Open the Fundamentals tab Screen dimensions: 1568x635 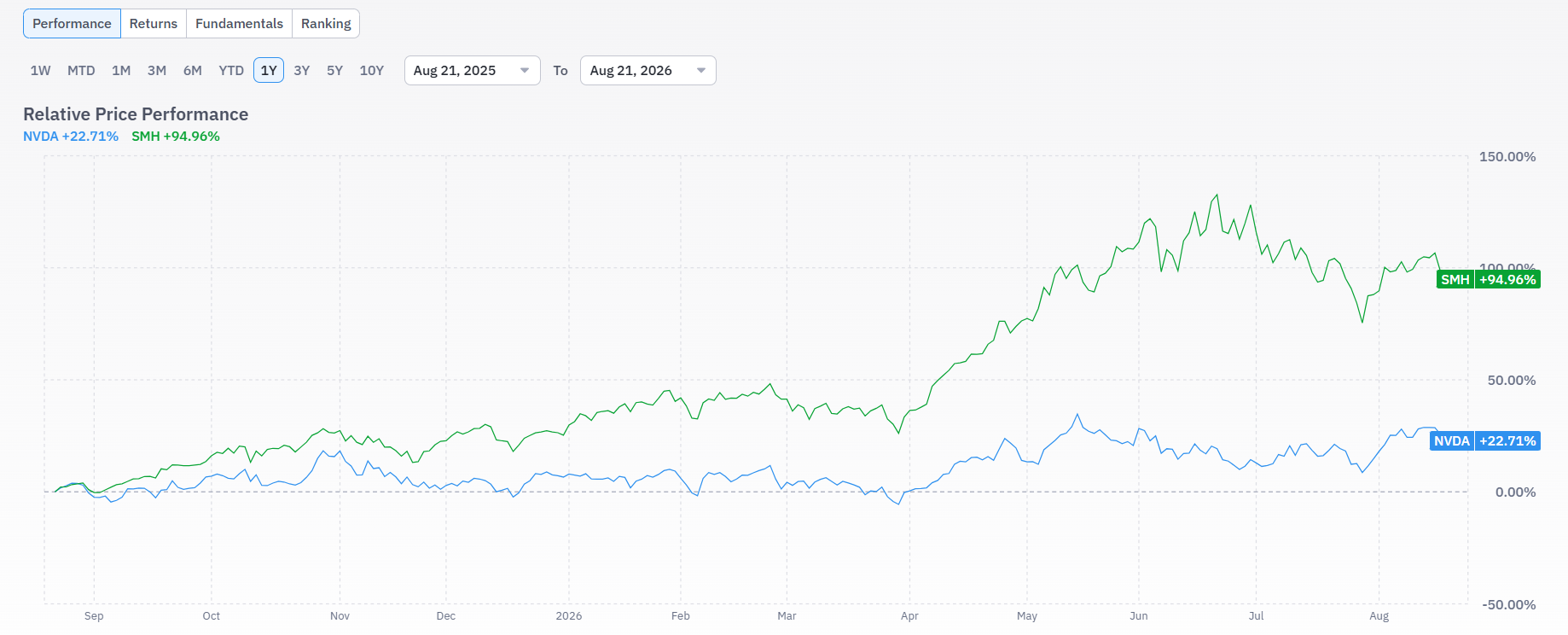(x=239, y=24)
